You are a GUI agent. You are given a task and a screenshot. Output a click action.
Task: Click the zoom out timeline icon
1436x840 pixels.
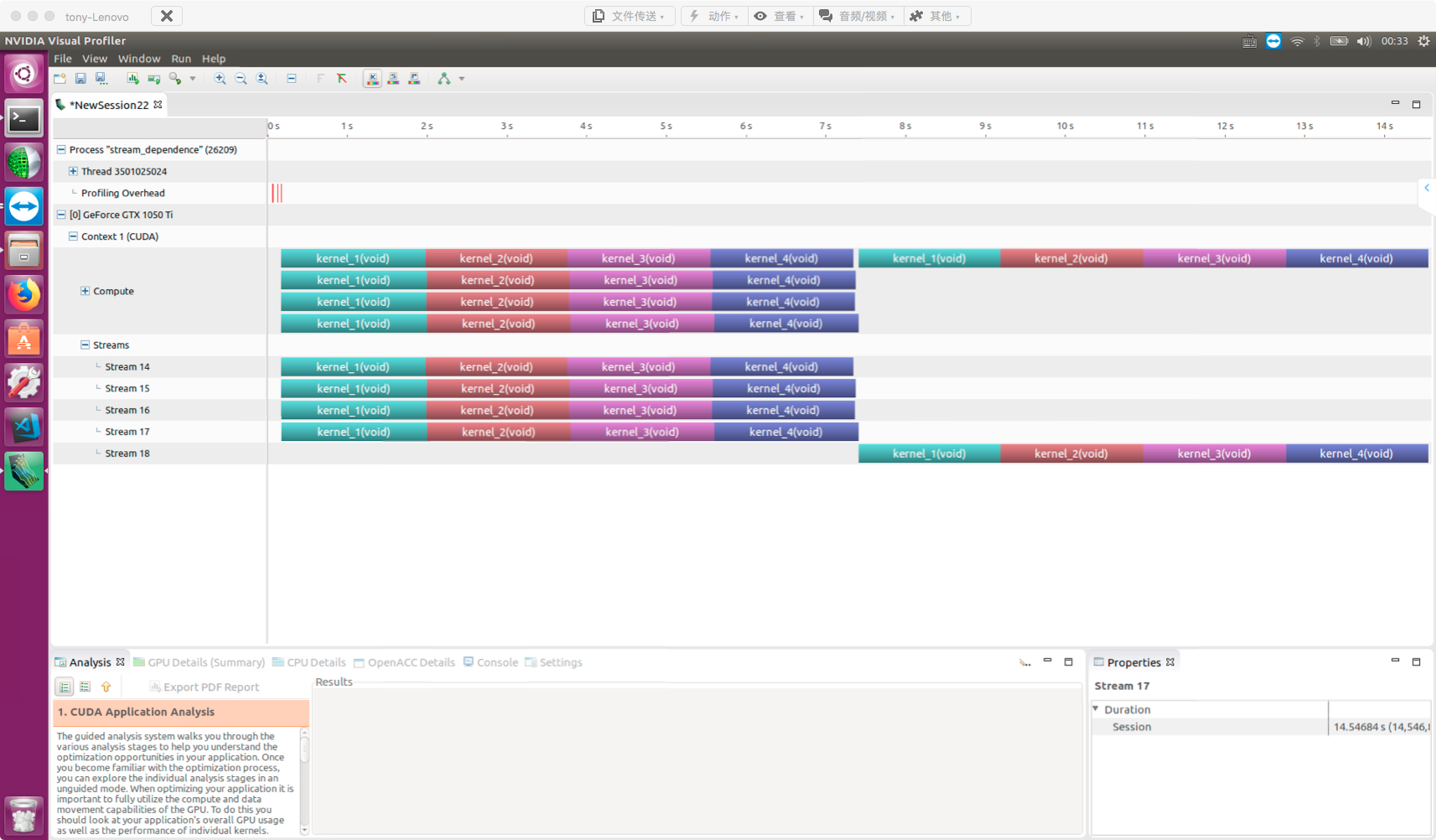[241, 79]
